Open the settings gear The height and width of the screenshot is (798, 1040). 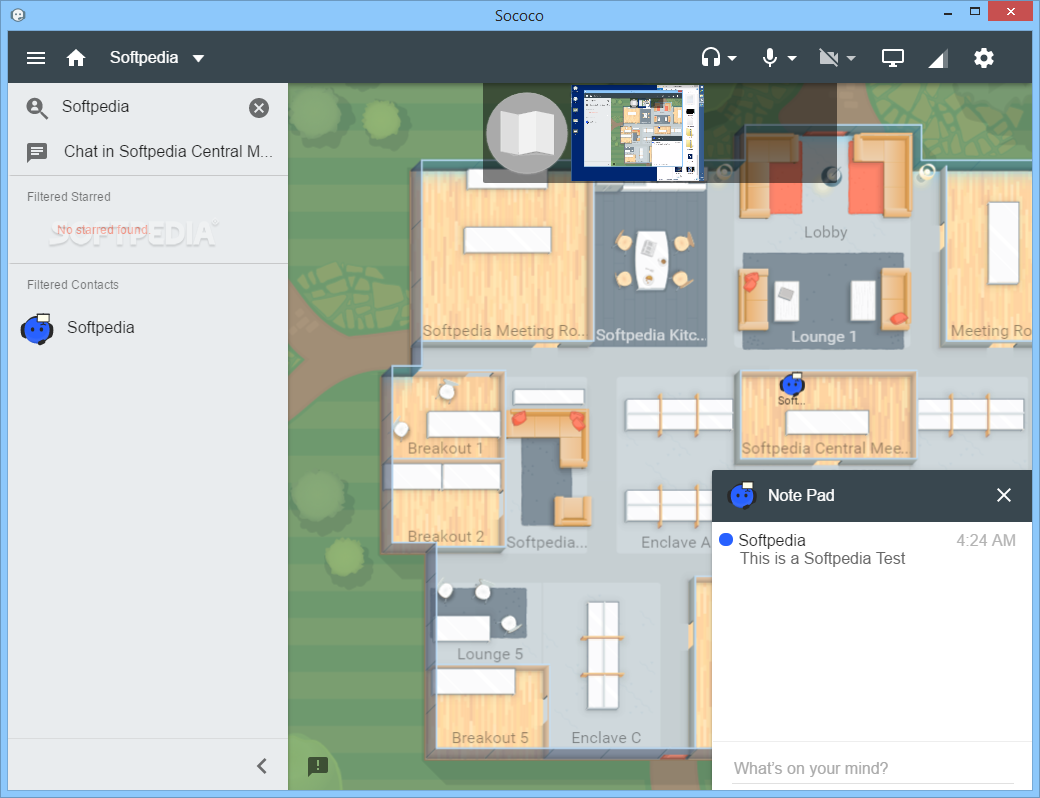[984, 58]
